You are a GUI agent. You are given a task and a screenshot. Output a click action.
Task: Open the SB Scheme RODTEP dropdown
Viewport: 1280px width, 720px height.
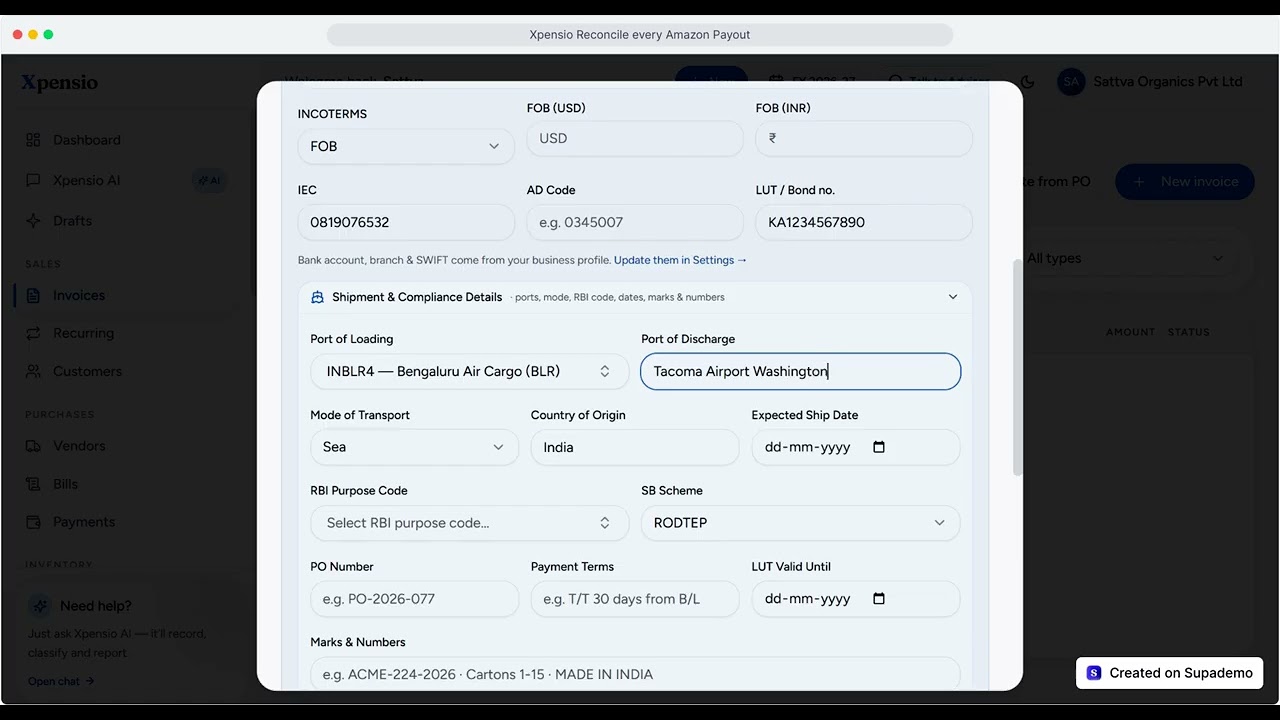pyautogui.click(x=801, y=523)
